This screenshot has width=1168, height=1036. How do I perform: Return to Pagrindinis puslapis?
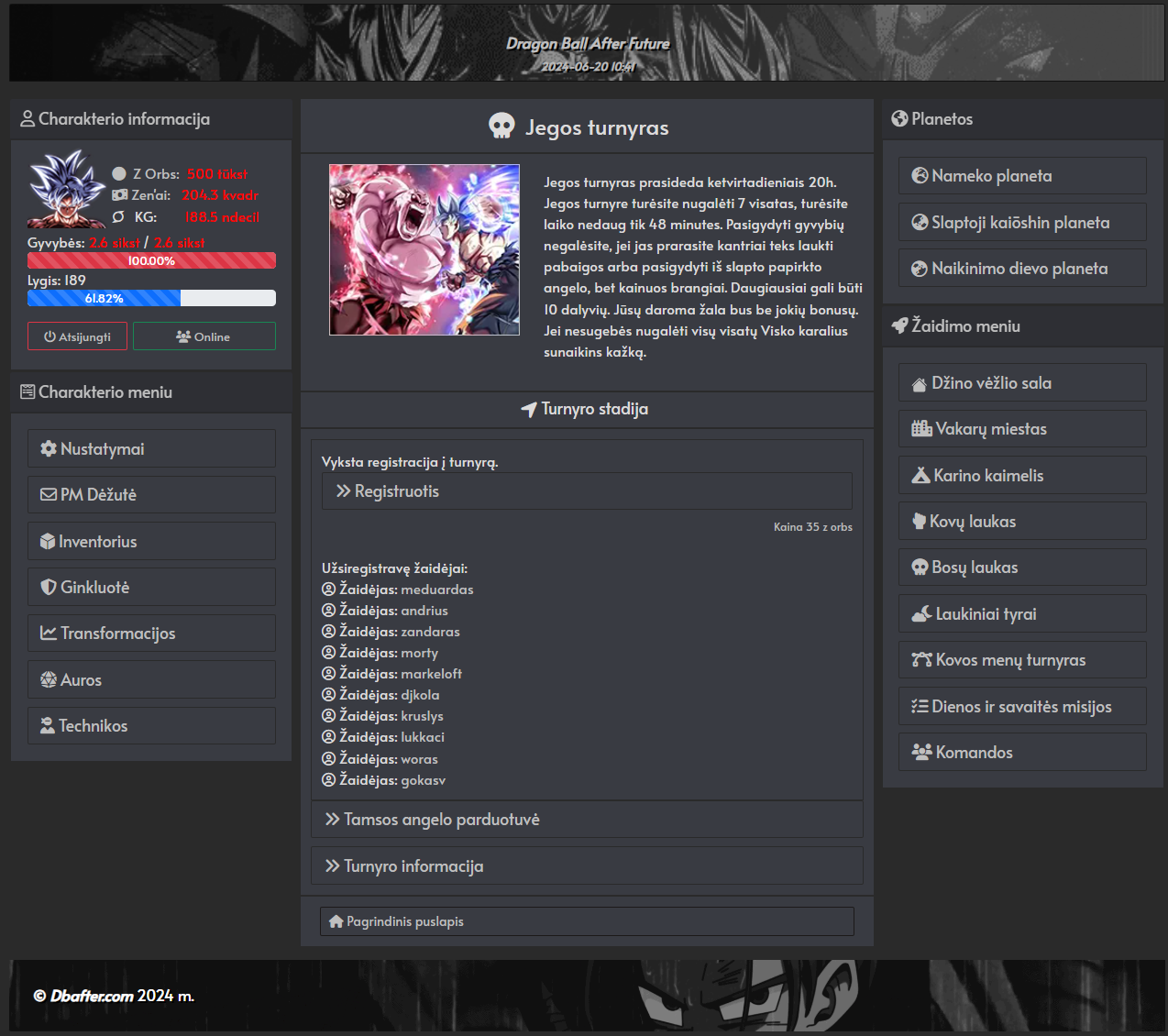pos(587,921)
